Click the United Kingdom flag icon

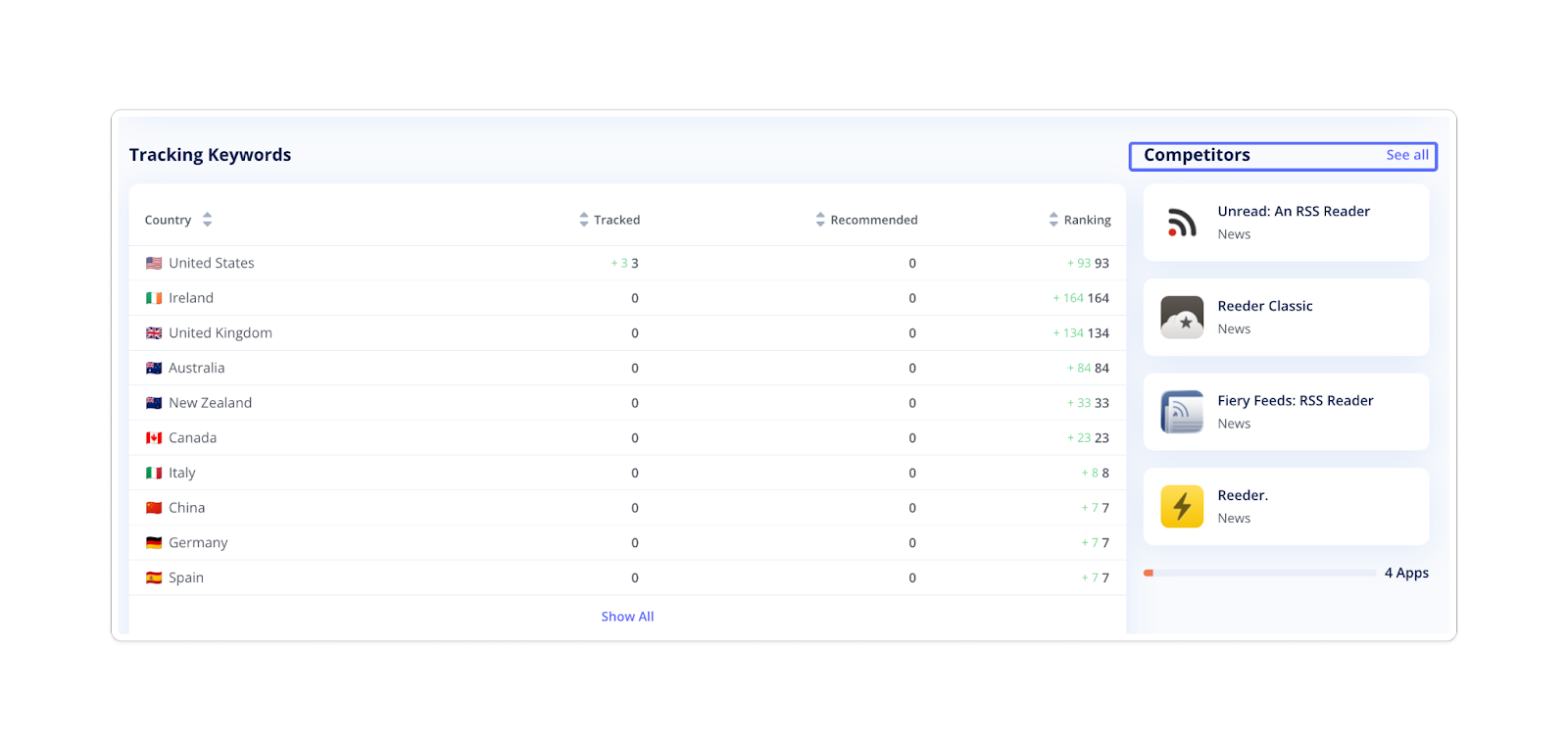[x=154, y=333]
